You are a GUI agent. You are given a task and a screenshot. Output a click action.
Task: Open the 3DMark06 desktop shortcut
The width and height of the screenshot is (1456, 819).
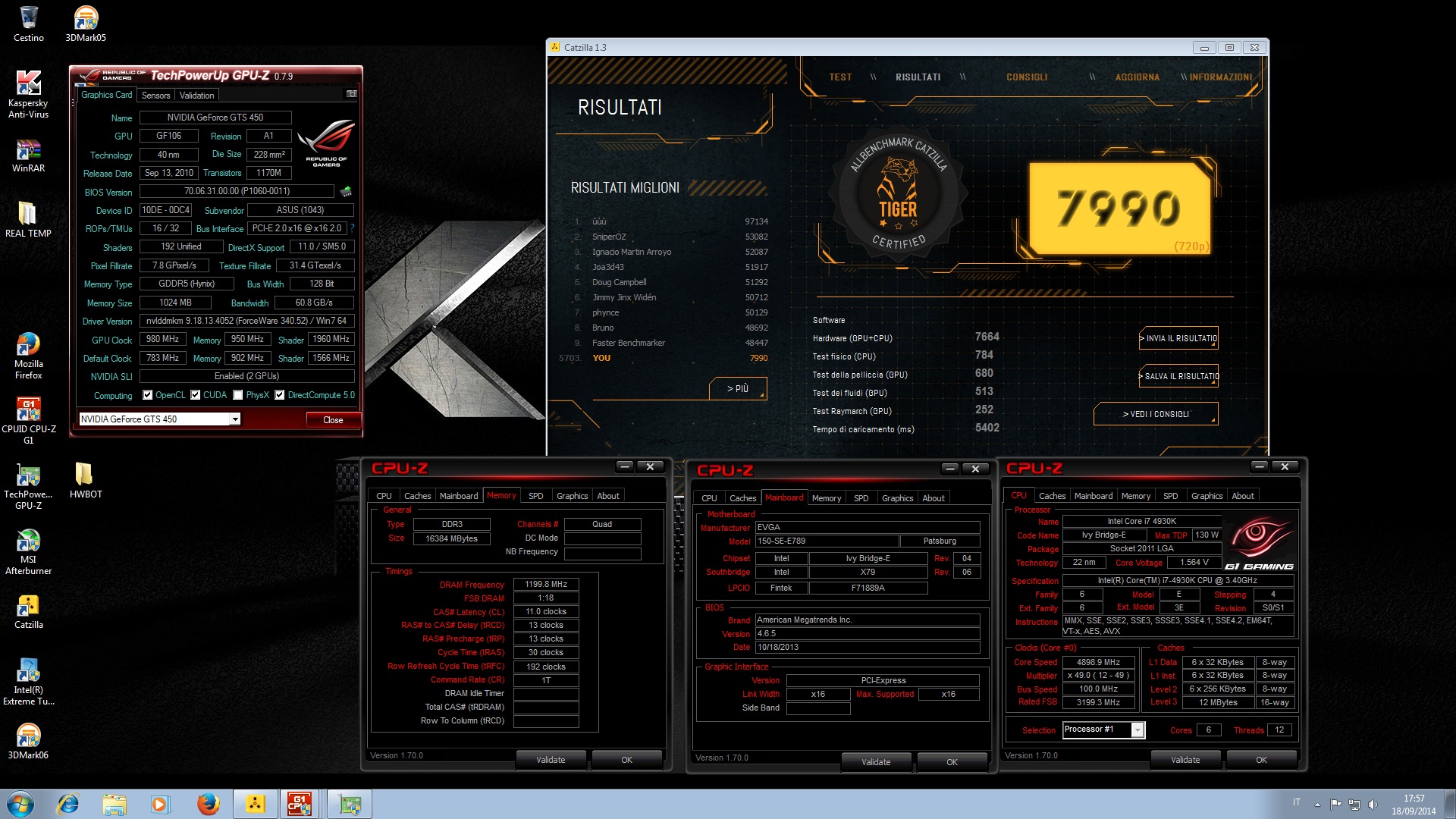[x=28, y=742]
